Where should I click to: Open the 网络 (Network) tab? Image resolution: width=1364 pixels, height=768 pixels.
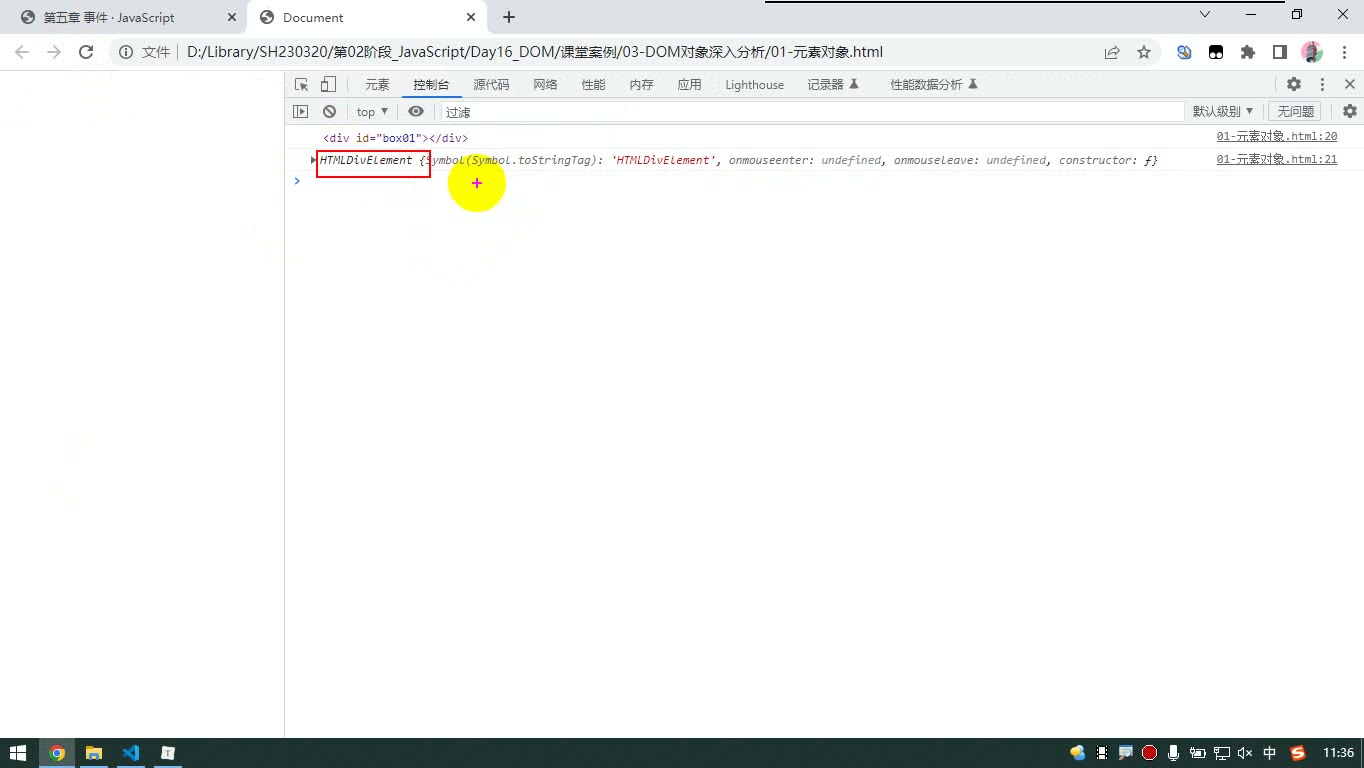click(x=545, y=85)
